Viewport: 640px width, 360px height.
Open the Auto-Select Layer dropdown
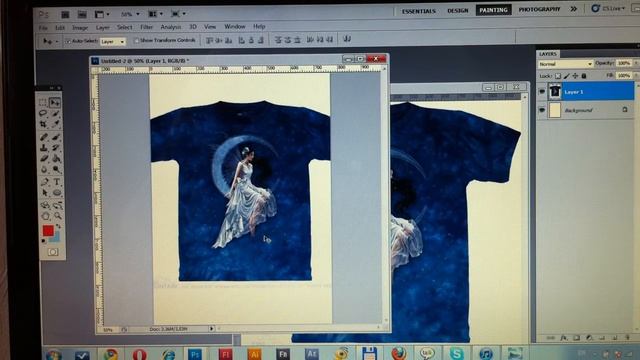(113, 42)
